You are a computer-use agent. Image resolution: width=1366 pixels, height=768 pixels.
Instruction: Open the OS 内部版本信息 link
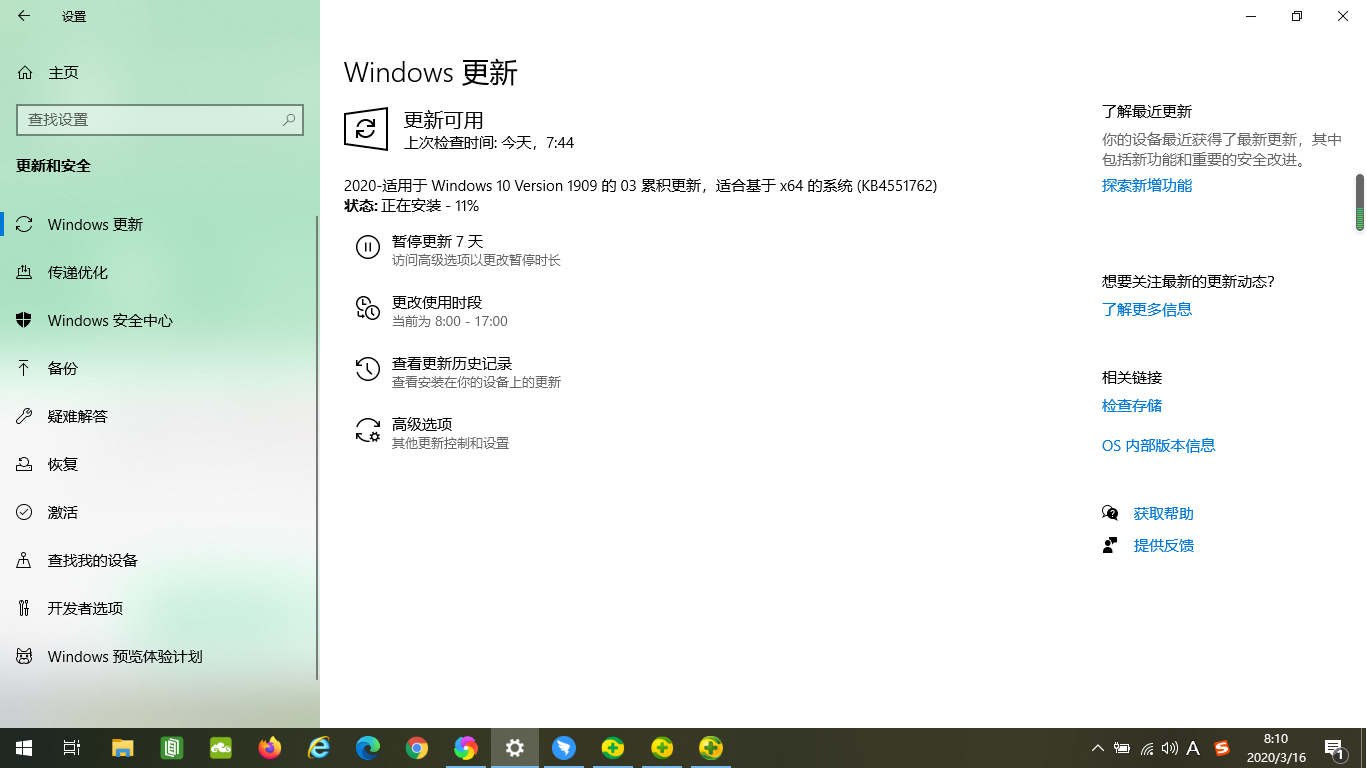pos(1158,446)
